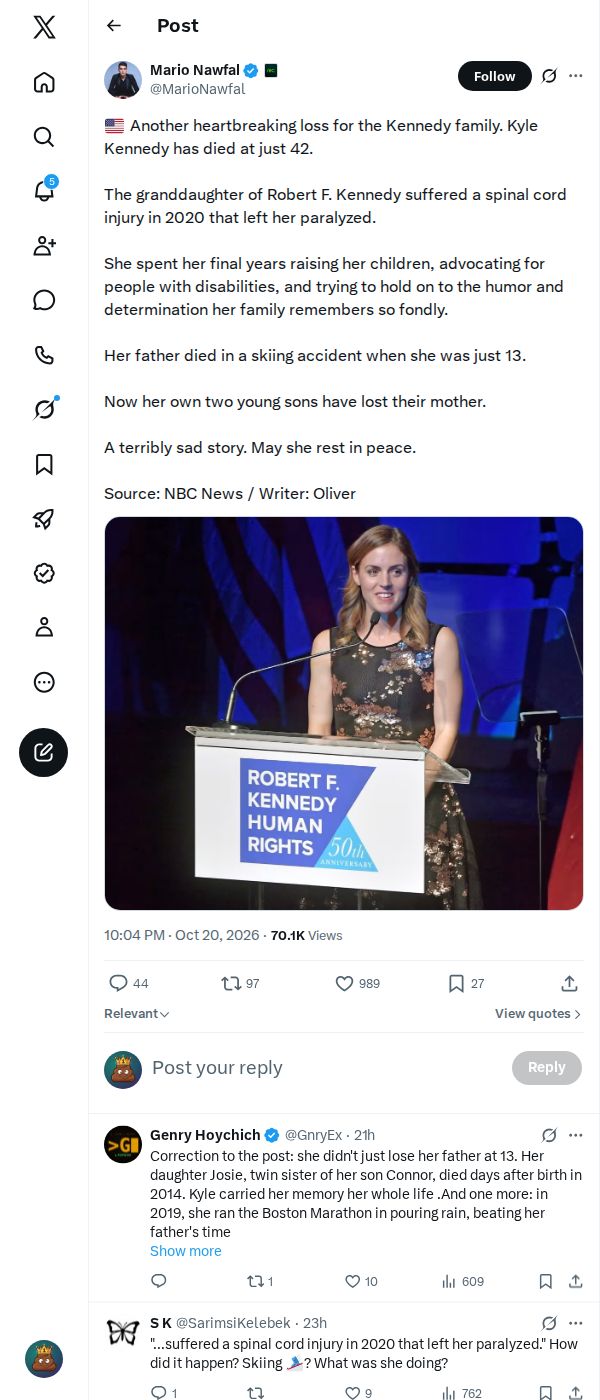
Task: Open Profile from the sidebar
Action: click(44, 627)
